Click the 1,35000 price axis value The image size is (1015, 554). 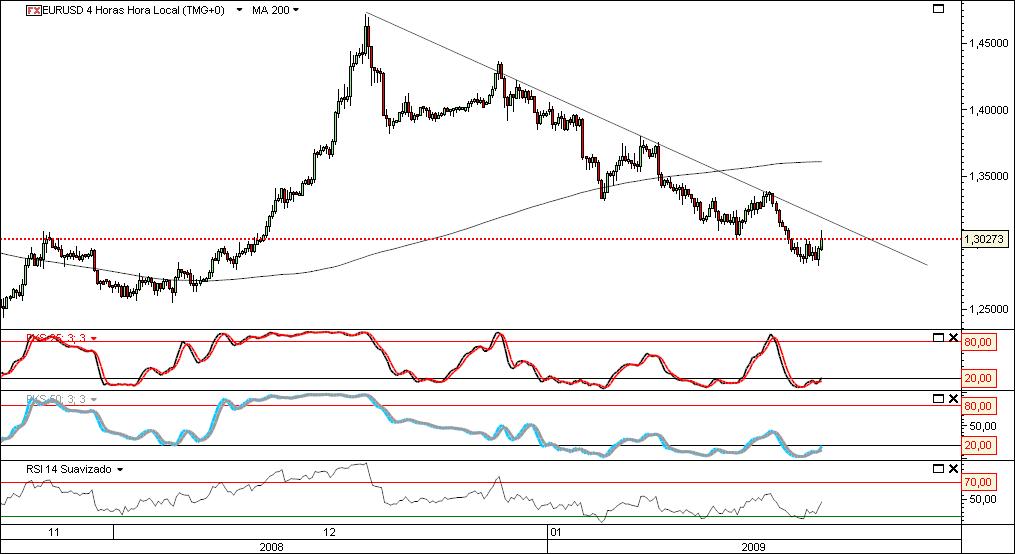click(988, 176)
